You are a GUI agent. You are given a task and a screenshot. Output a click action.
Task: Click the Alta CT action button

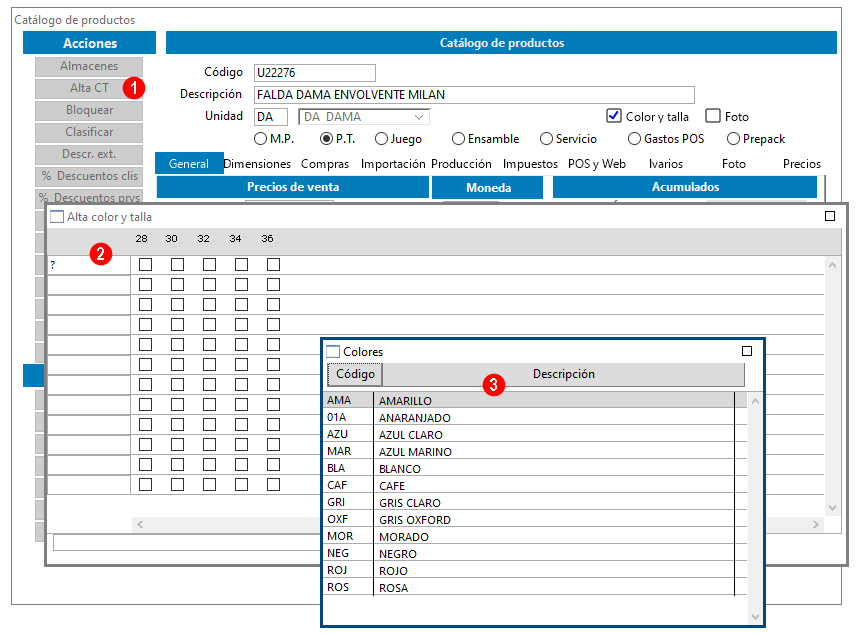(x=89, y=88)
